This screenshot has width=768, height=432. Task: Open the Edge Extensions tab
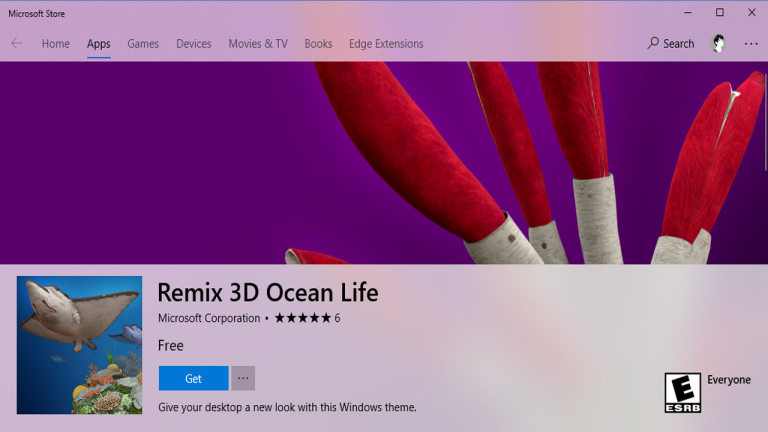[386, 44]
